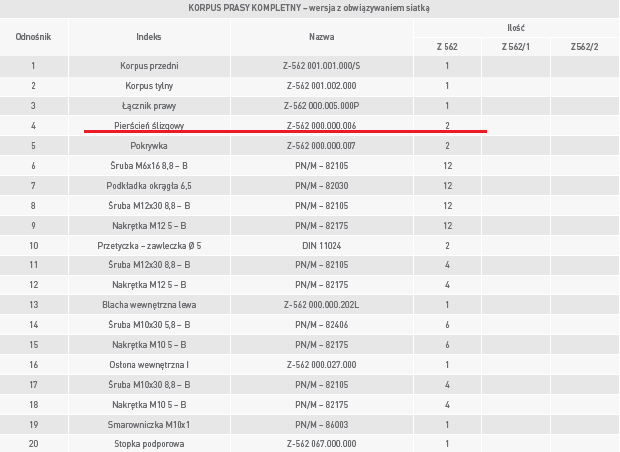Viewport: 620px width, 452px height.
Task: Select the DIN 11024 cell
Action: (x=321, y=246)
